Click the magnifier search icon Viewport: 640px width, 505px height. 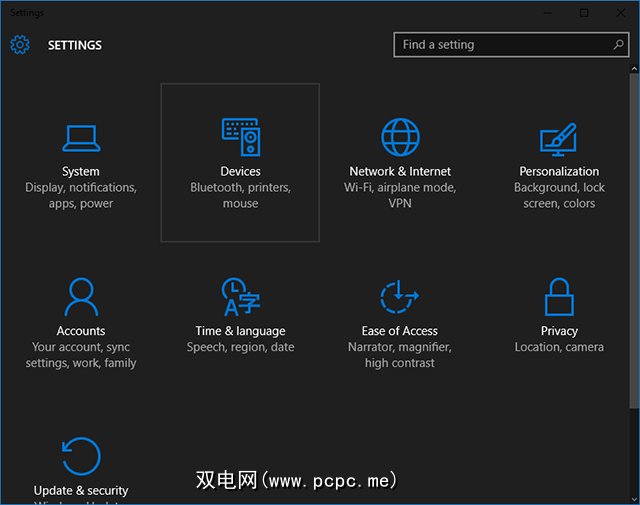click(619, 45)
